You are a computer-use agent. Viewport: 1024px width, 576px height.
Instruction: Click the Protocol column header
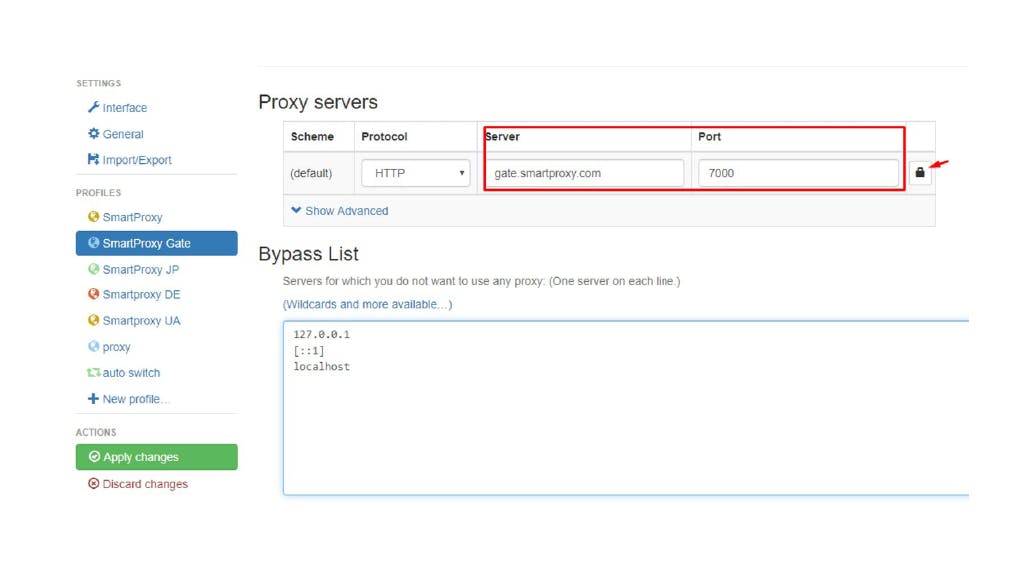coord(384,136)
